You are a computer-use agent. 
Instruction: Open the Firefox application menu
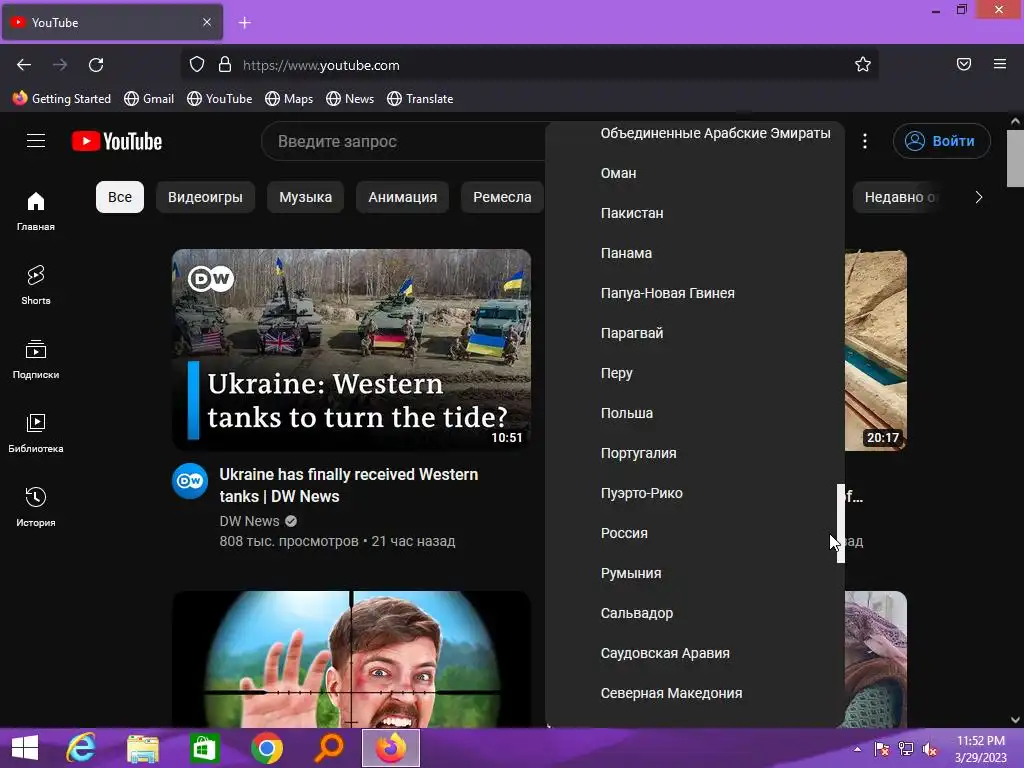point(1000,64)
